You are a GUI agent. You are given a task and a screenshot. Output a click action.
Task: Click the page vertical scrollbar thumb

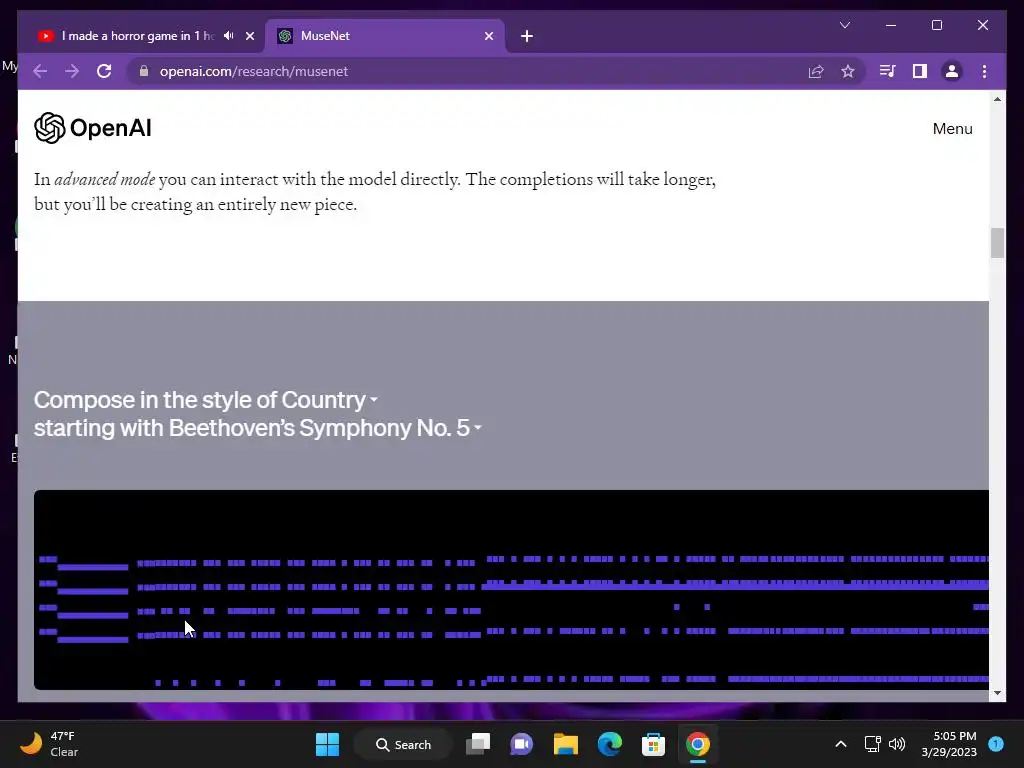[x=997, y=243]
